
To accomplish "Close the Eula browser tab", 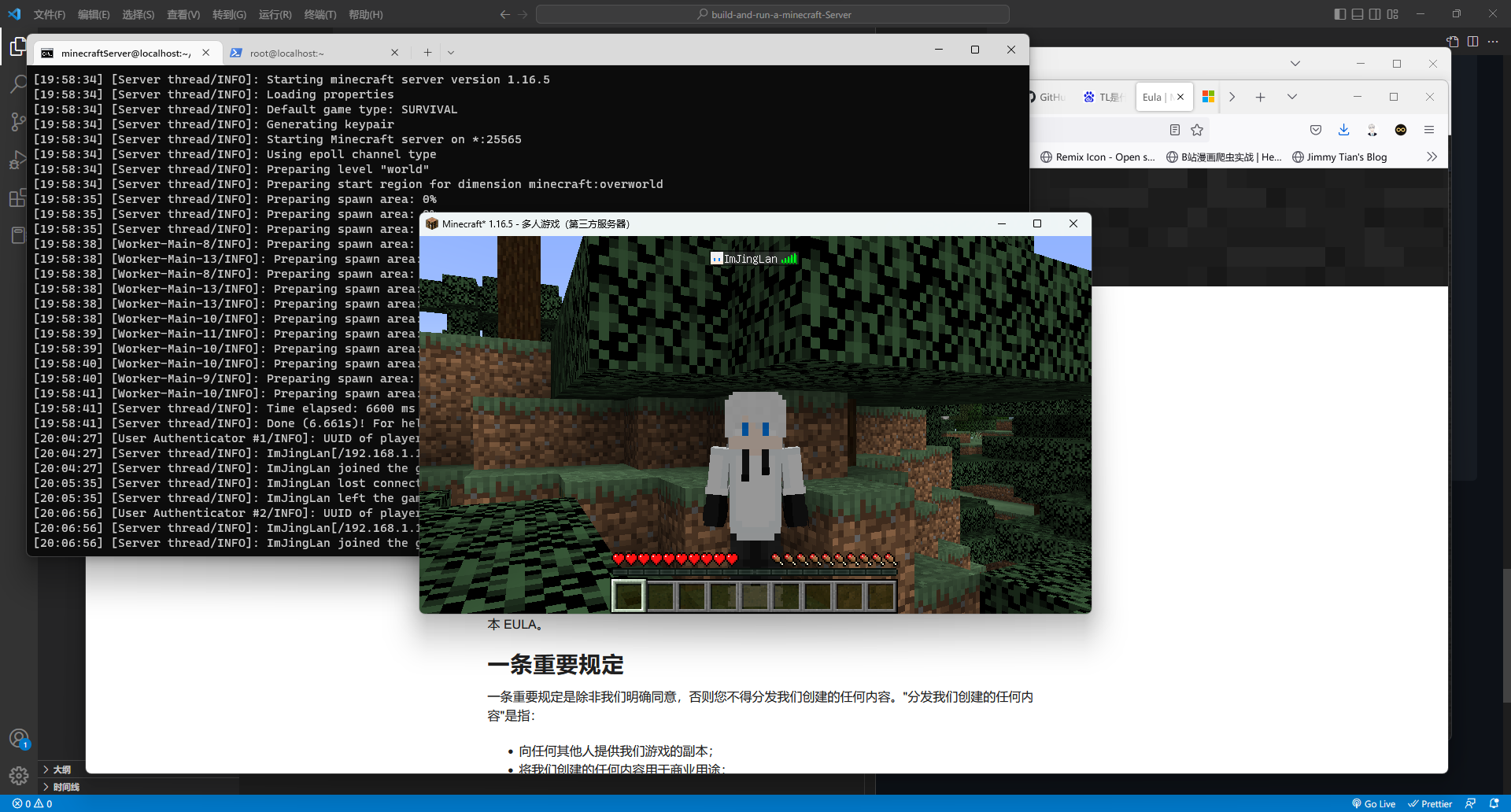I will (1180, 97).
